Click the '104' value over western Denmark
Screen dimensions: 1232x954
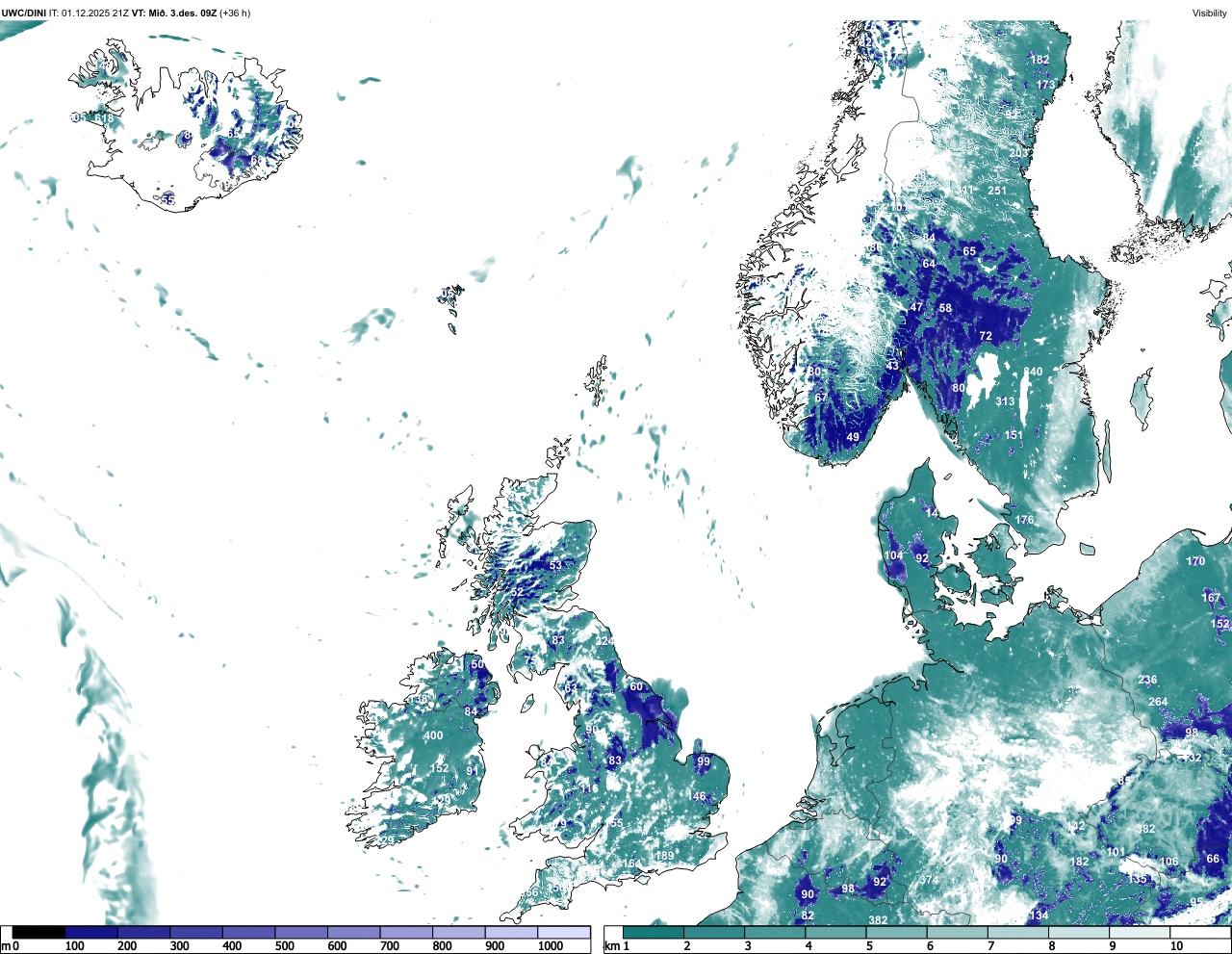coord(894,555)
